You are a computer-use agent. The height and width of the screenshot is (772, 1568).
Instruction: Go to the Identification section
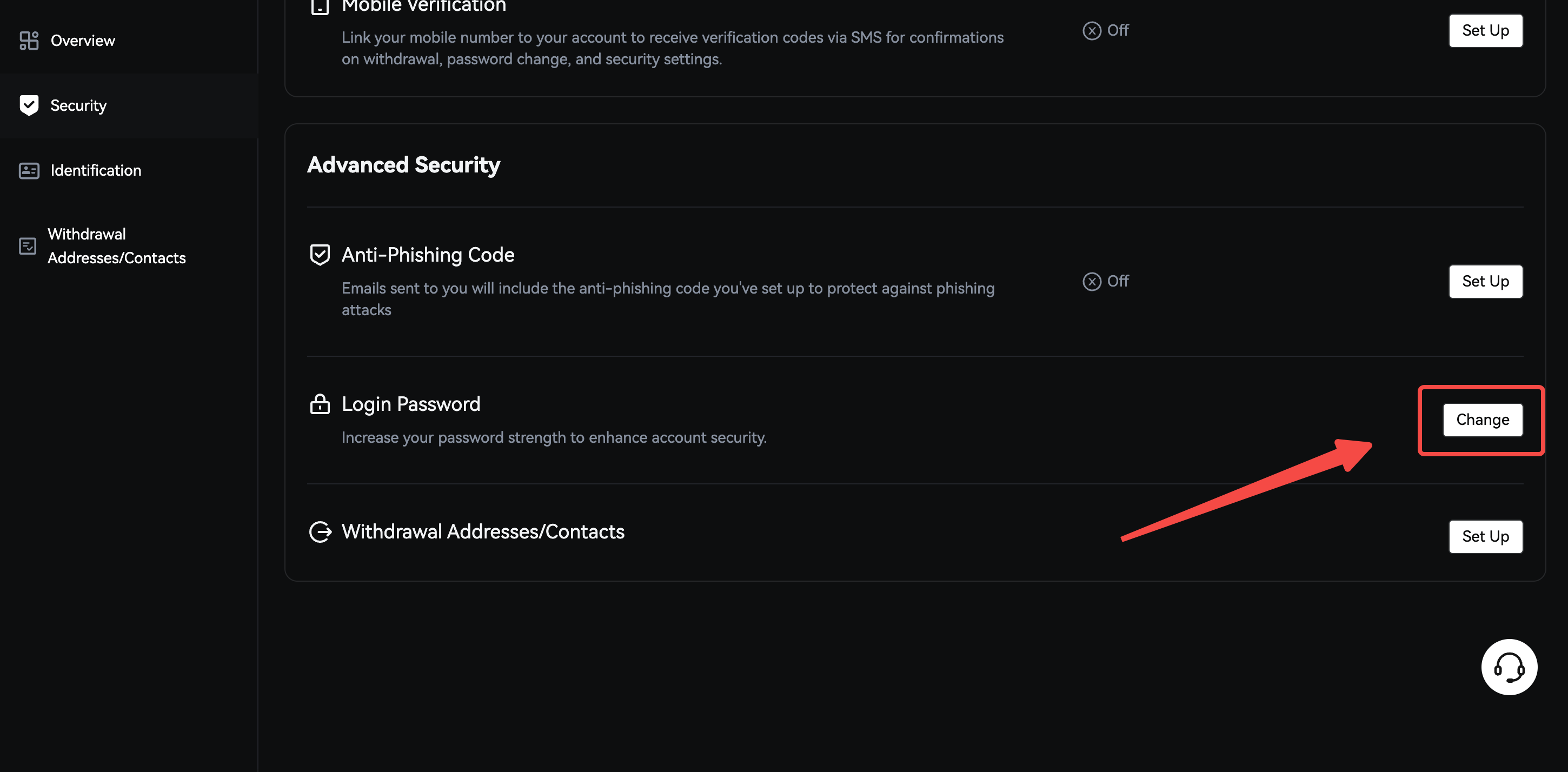(96, 170)
